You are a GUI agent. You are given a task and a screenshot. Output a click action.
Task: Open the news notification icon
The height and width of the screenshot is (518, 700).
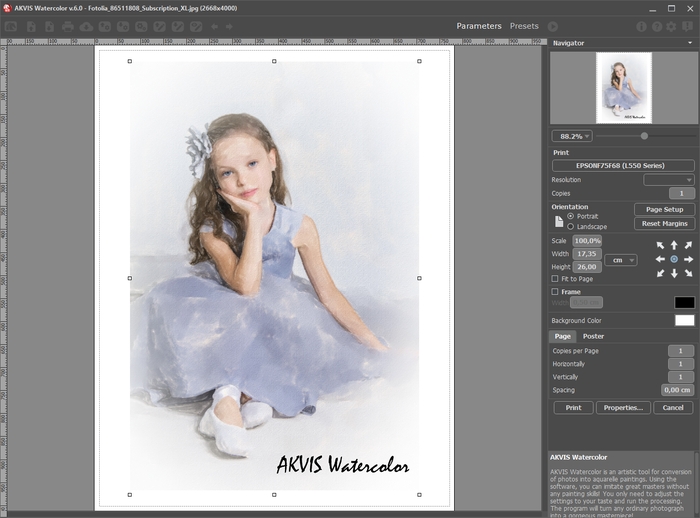pyautogui.click(x=688, y=27)
